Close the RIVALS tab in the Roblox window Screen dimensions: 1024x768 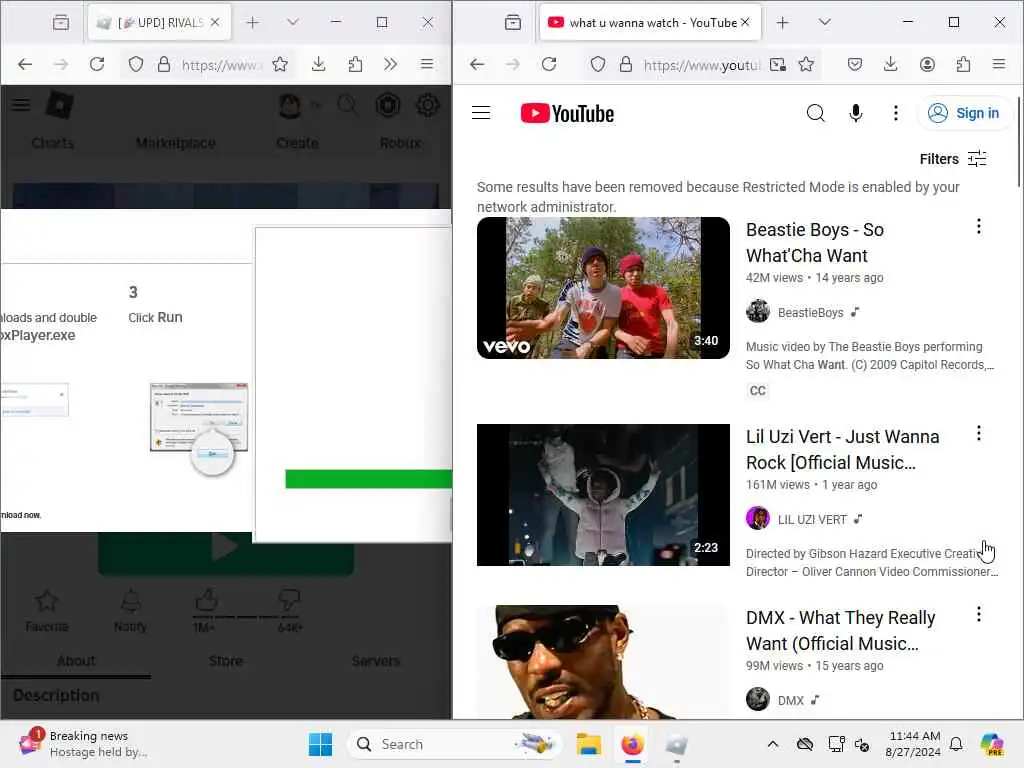tap(215, 22)
